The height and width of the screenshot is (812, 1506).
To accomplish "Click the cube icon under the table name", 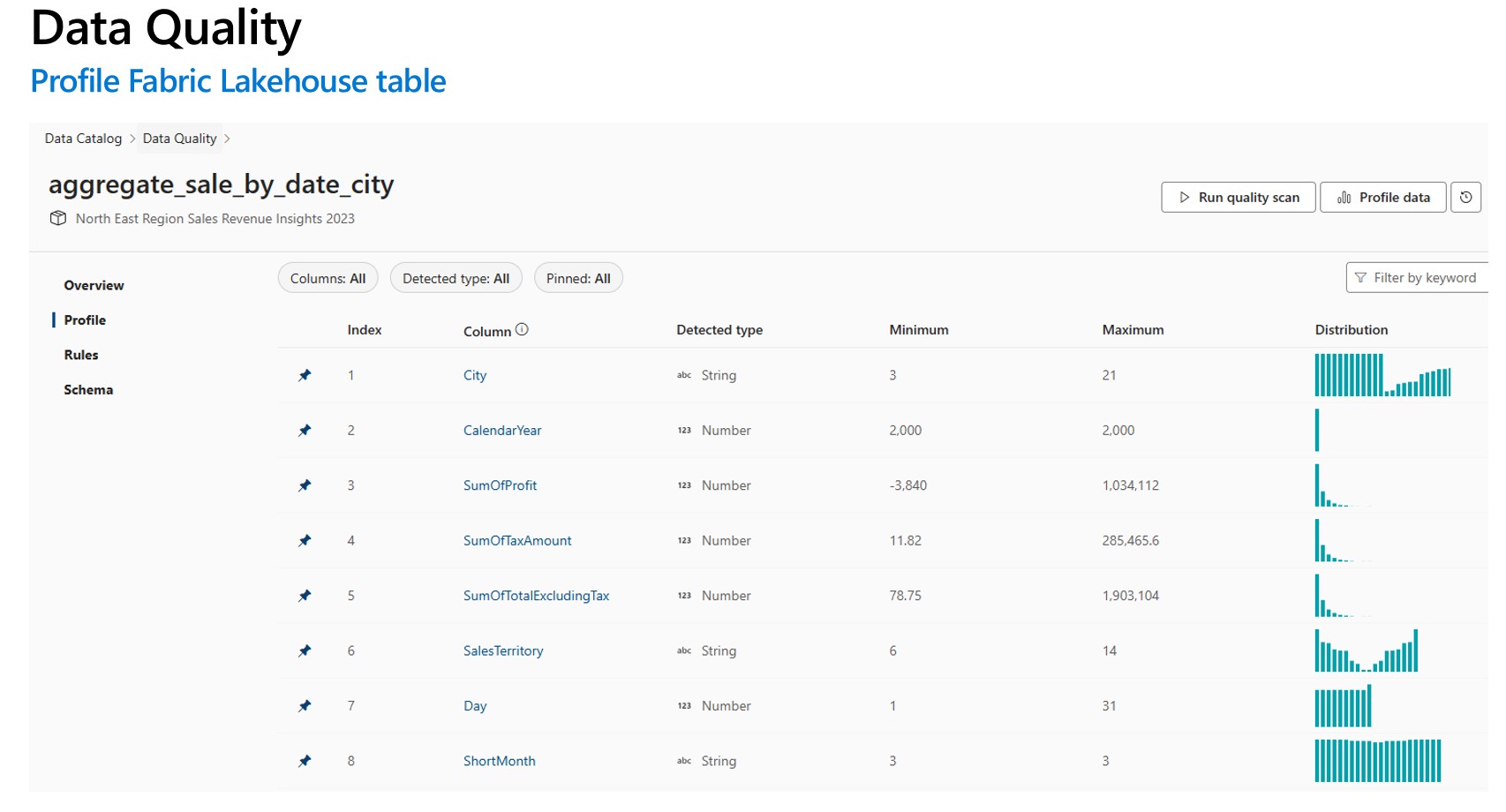I will click(58, 219).
